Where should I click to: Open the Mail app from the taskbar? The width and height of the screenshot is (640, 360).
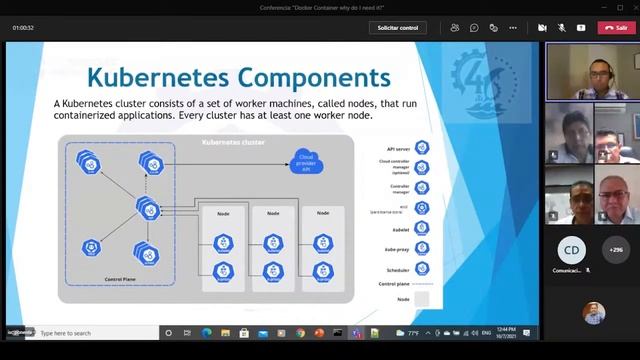tap(263, 333)
